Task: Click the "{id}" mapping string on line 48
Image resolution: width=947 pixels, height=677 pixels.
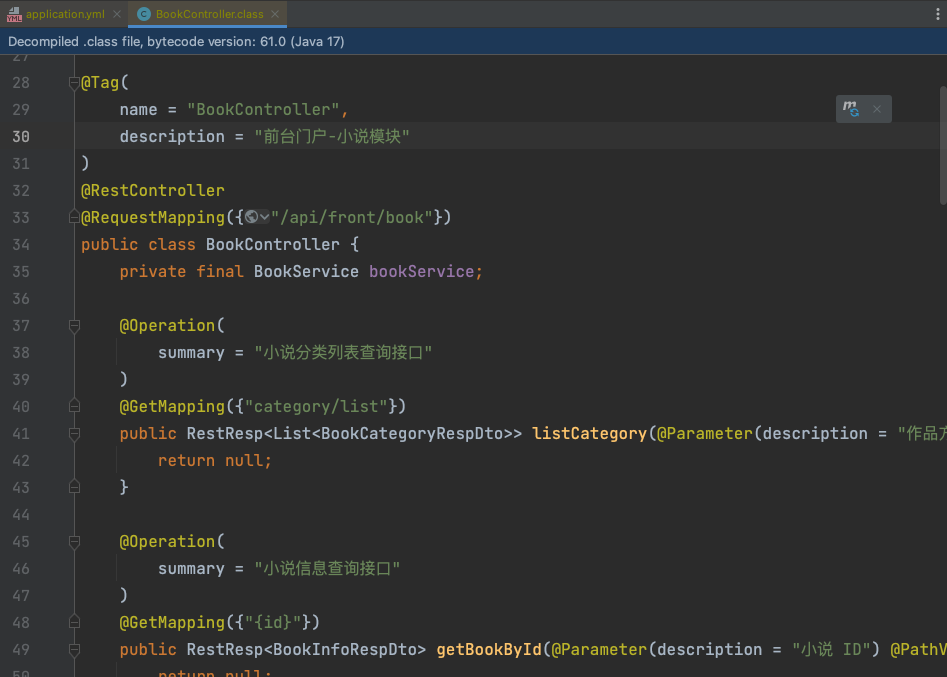Action: (273, 623)
